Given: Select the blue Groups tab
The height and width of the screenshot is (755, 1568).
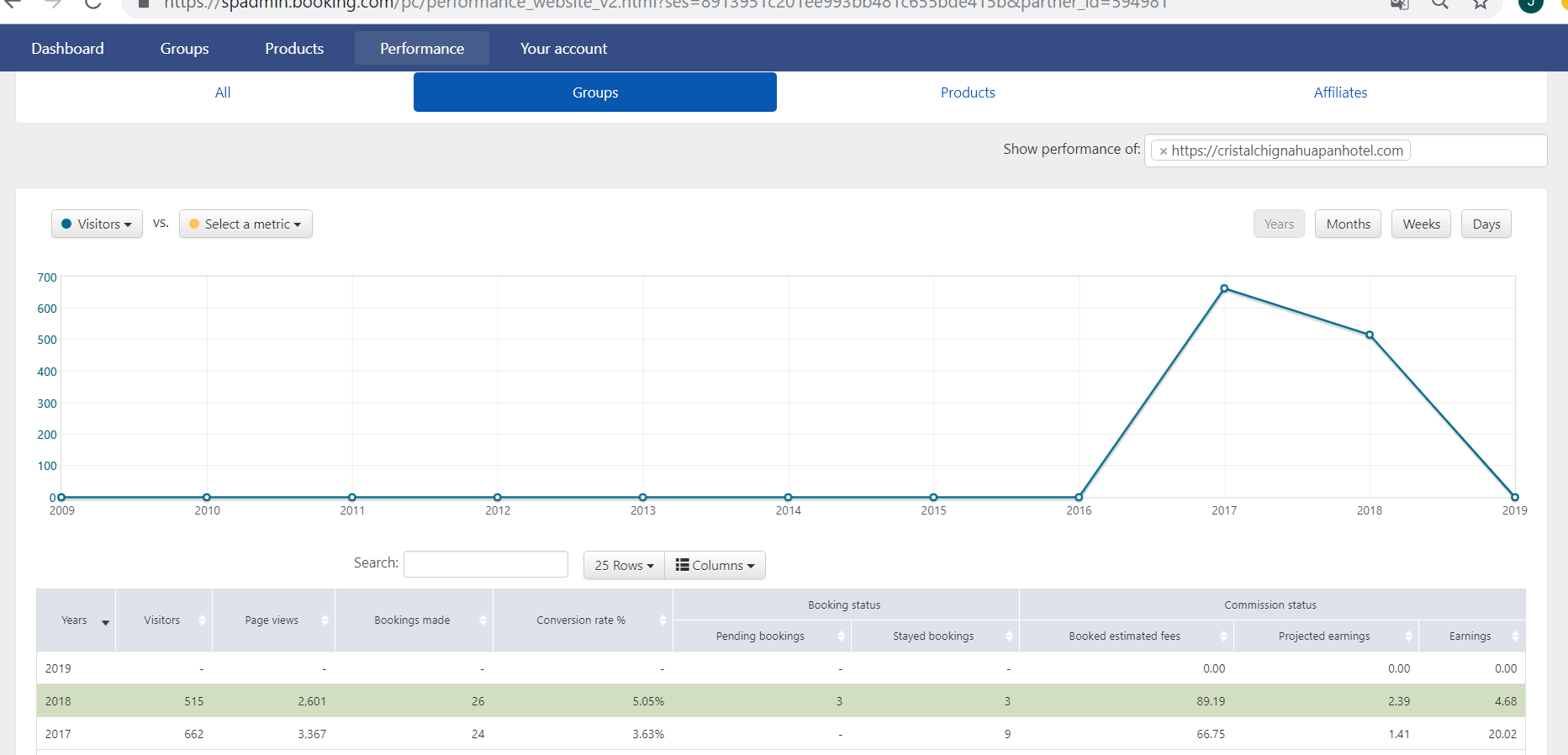Looking at the screenshot, I should (x=595, y=92).
